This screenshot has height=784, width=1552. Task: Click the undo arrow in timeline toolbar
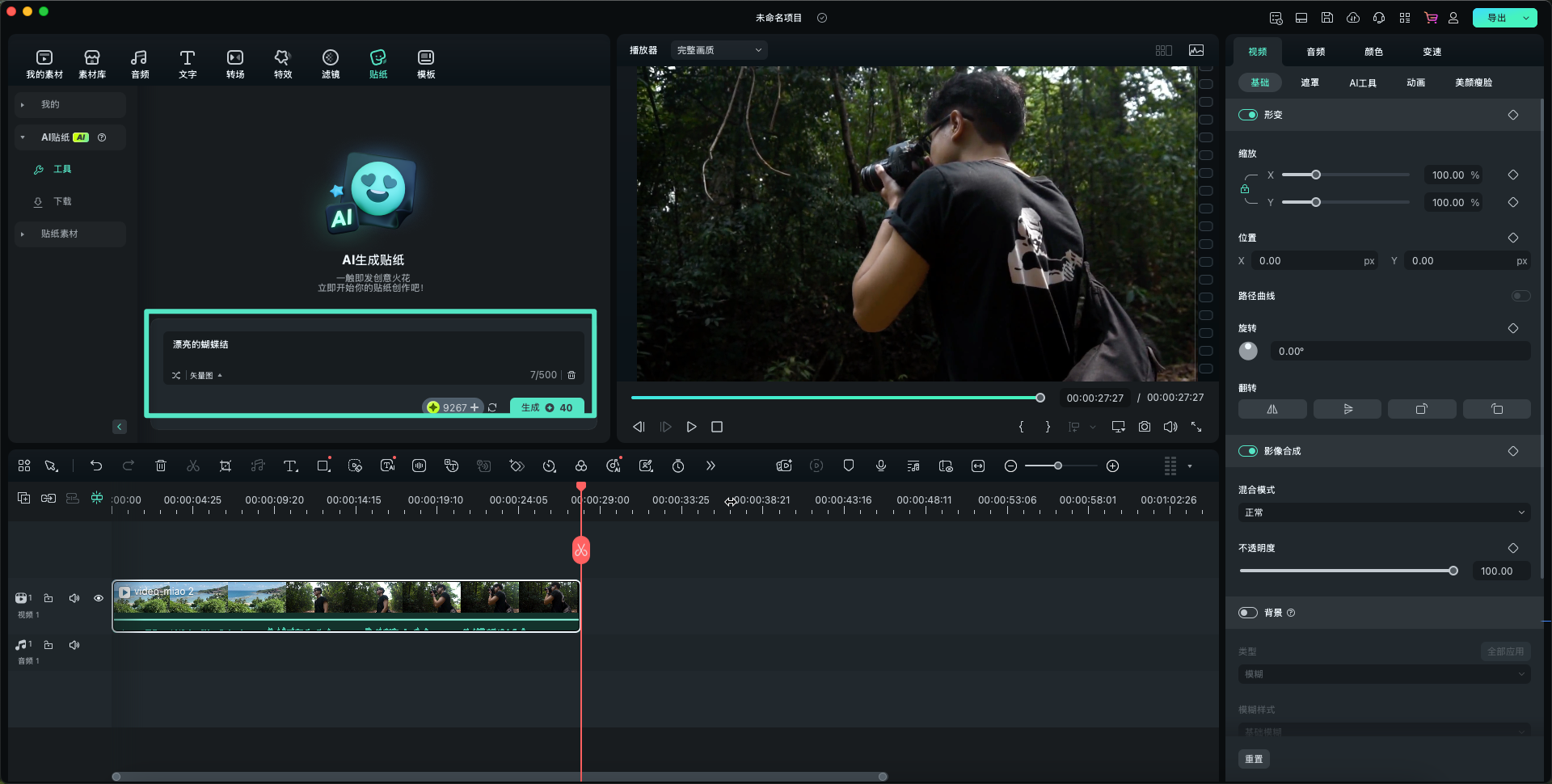point(96,466)
